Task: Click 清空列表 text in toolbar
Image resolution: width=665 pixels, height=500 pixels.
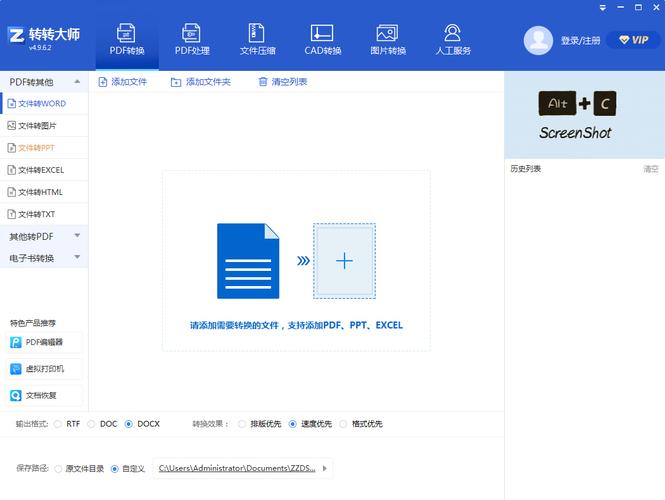Action: coord(289,81)
